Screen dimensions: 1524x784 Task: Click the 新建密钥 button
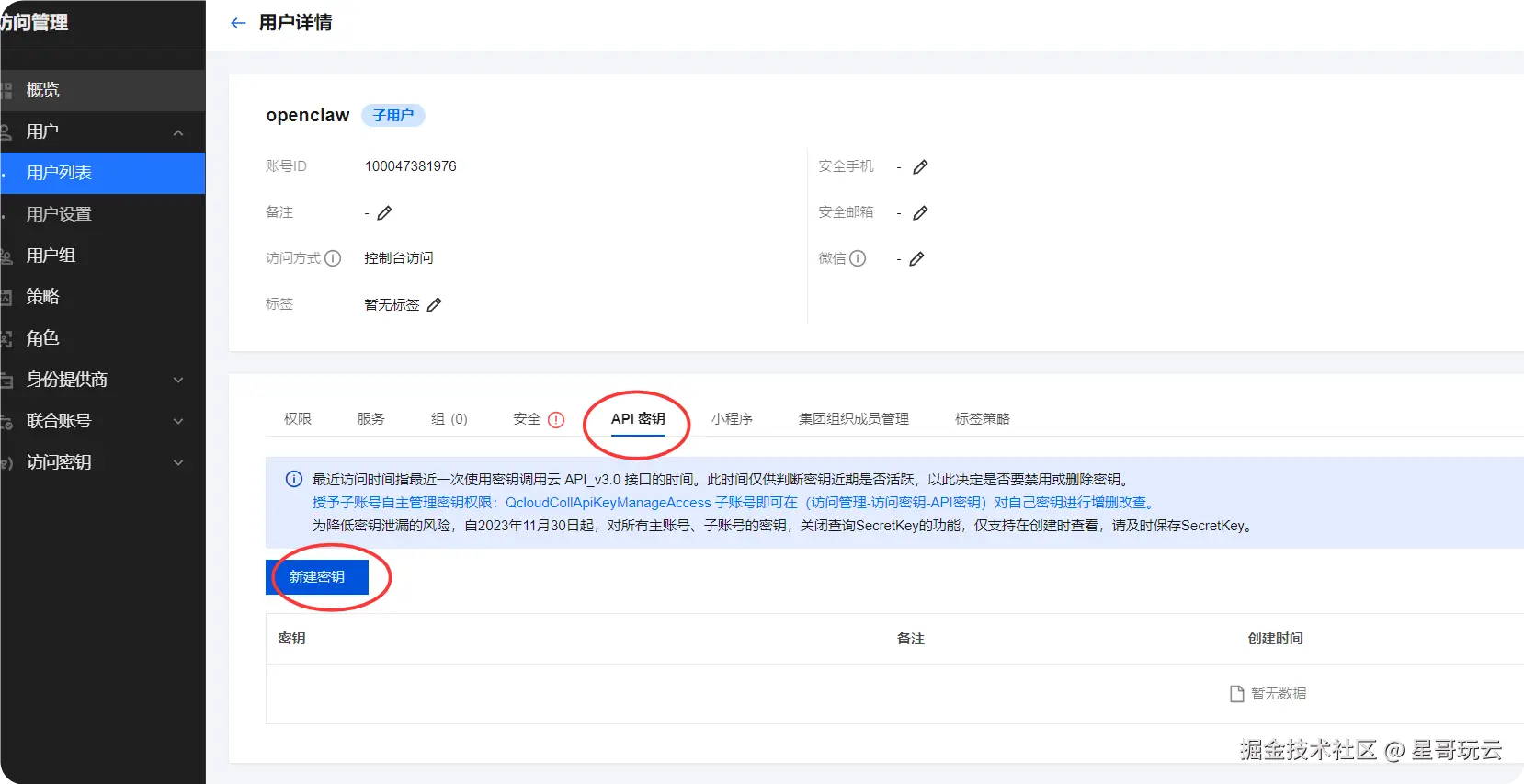point(317,577)
